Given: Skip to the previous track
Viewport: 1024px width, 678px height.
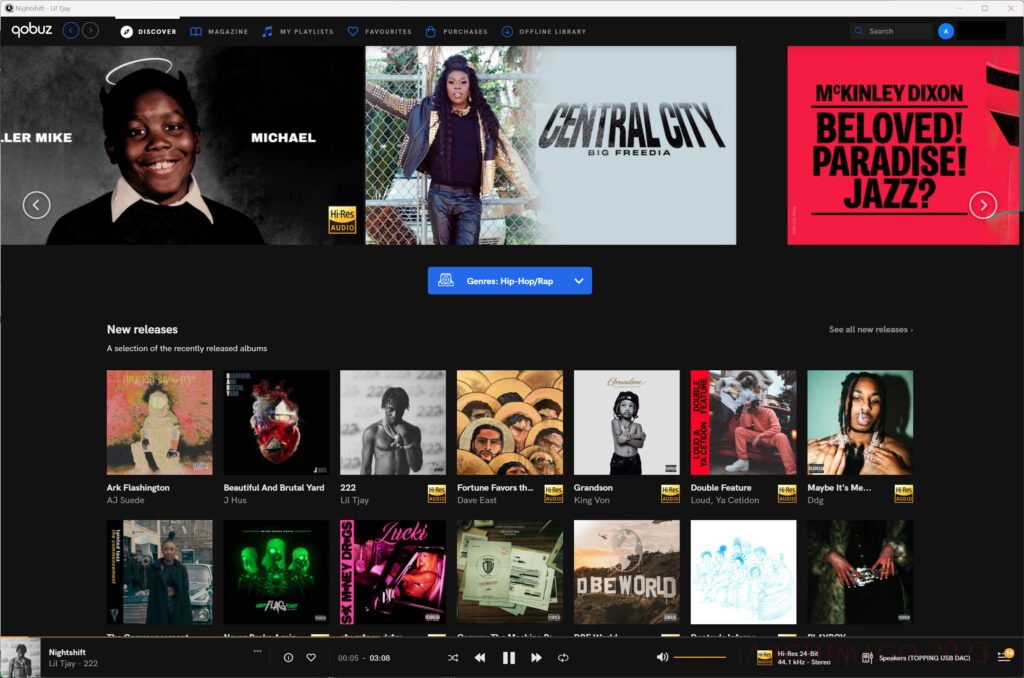Looking at the screenshot, I should tap(480, 658).
